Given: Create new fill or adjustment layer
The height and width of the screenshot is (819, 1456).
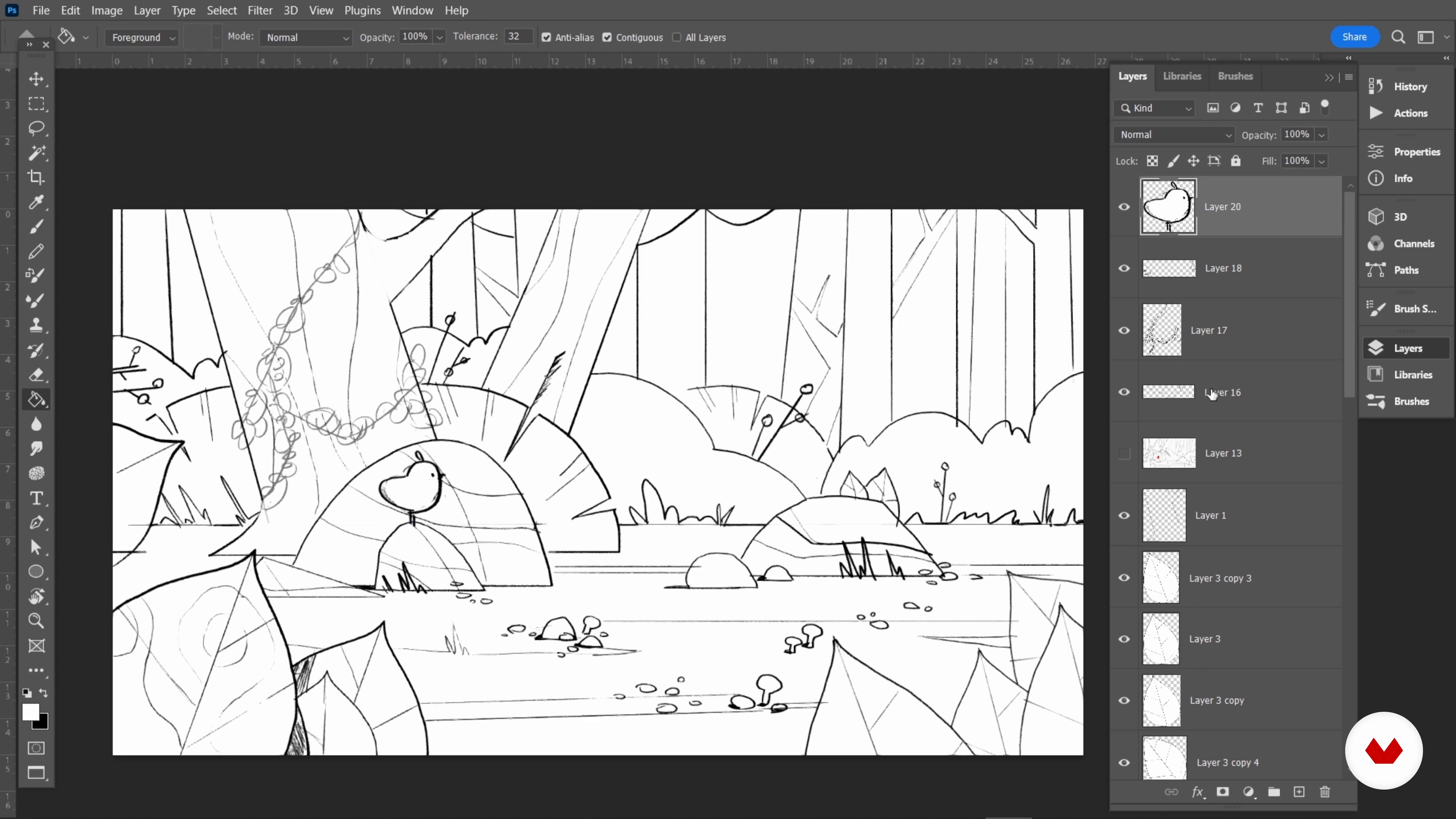Looking at the screenshot, I should (x=1249, y=792).
